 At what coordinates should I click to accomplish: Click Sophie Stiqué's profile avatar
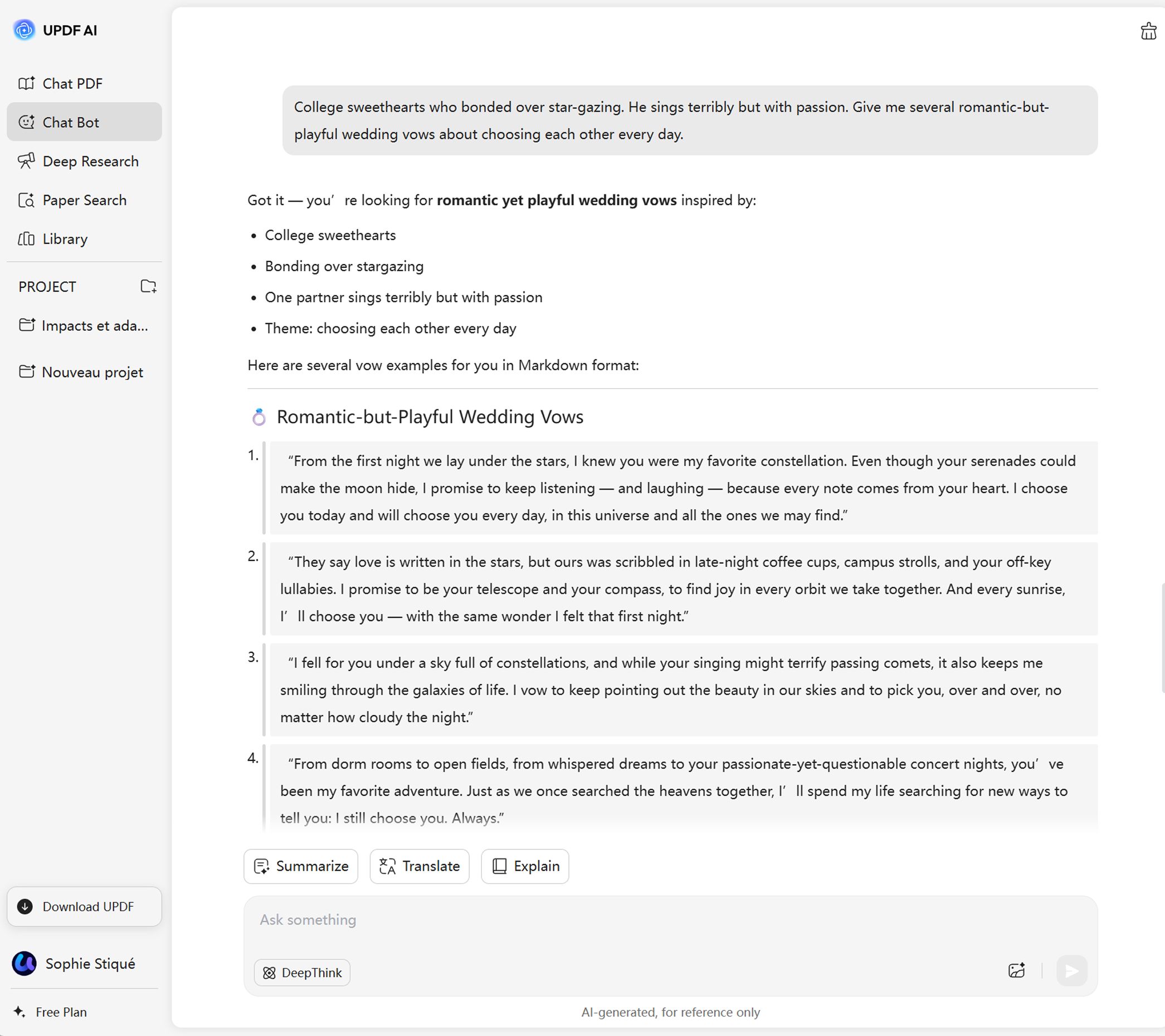25,964
